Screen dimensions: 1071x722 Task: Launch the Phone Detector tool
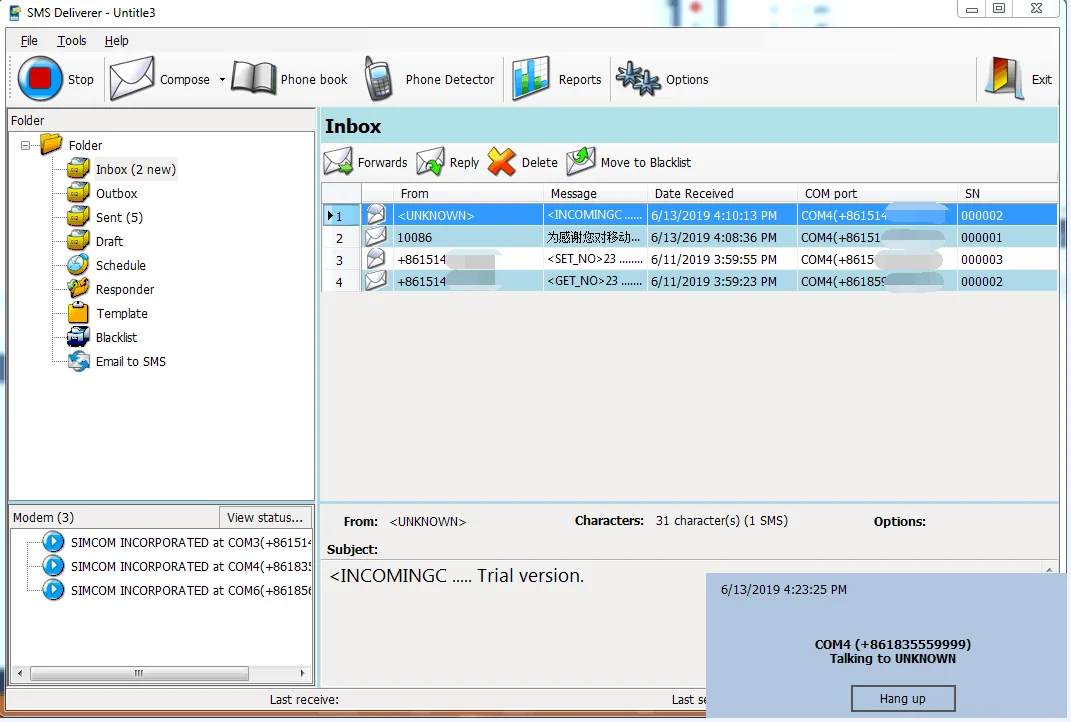pos(379,79)
